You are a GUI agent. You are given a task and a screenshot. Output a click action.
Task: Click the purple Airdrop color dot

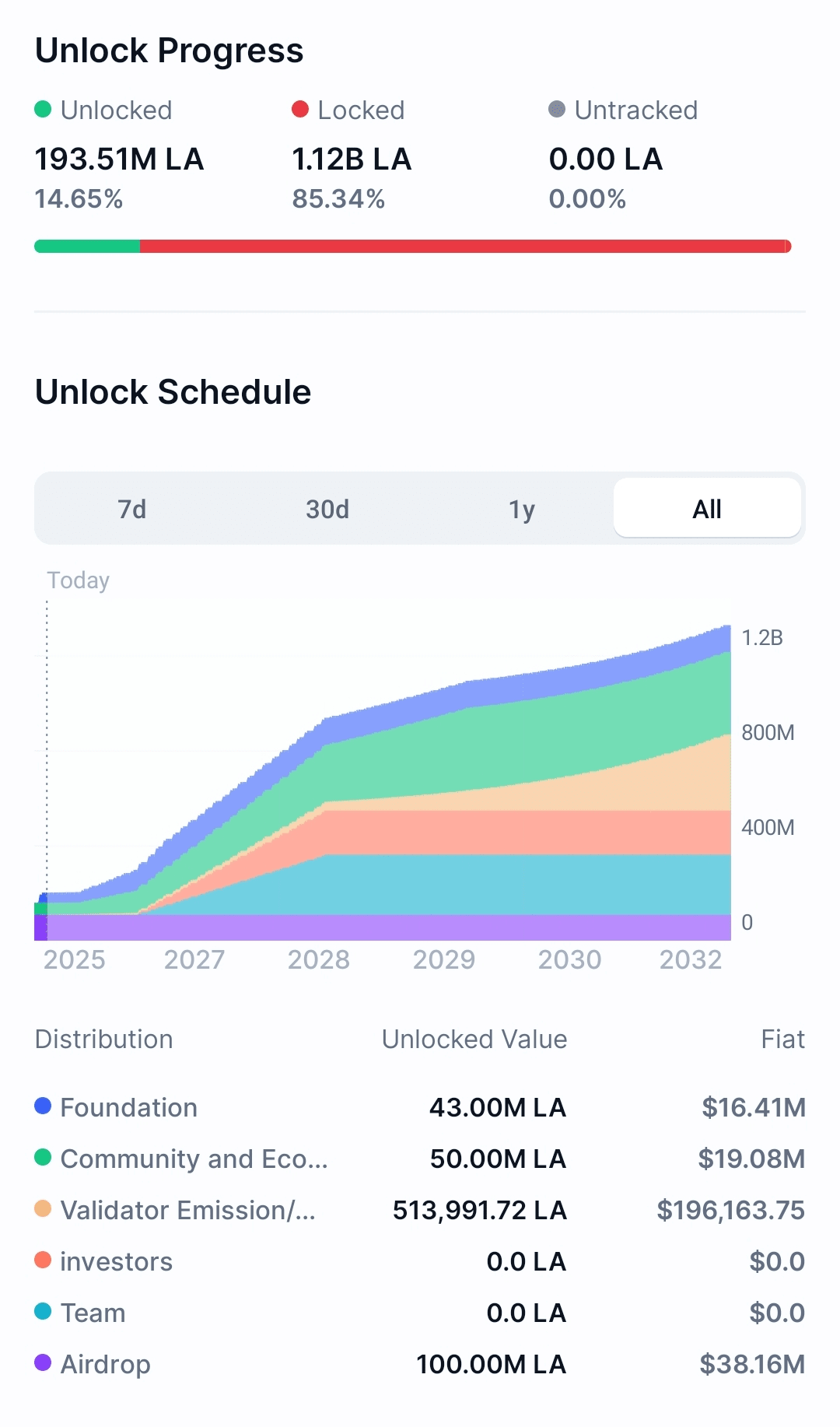43,1362
